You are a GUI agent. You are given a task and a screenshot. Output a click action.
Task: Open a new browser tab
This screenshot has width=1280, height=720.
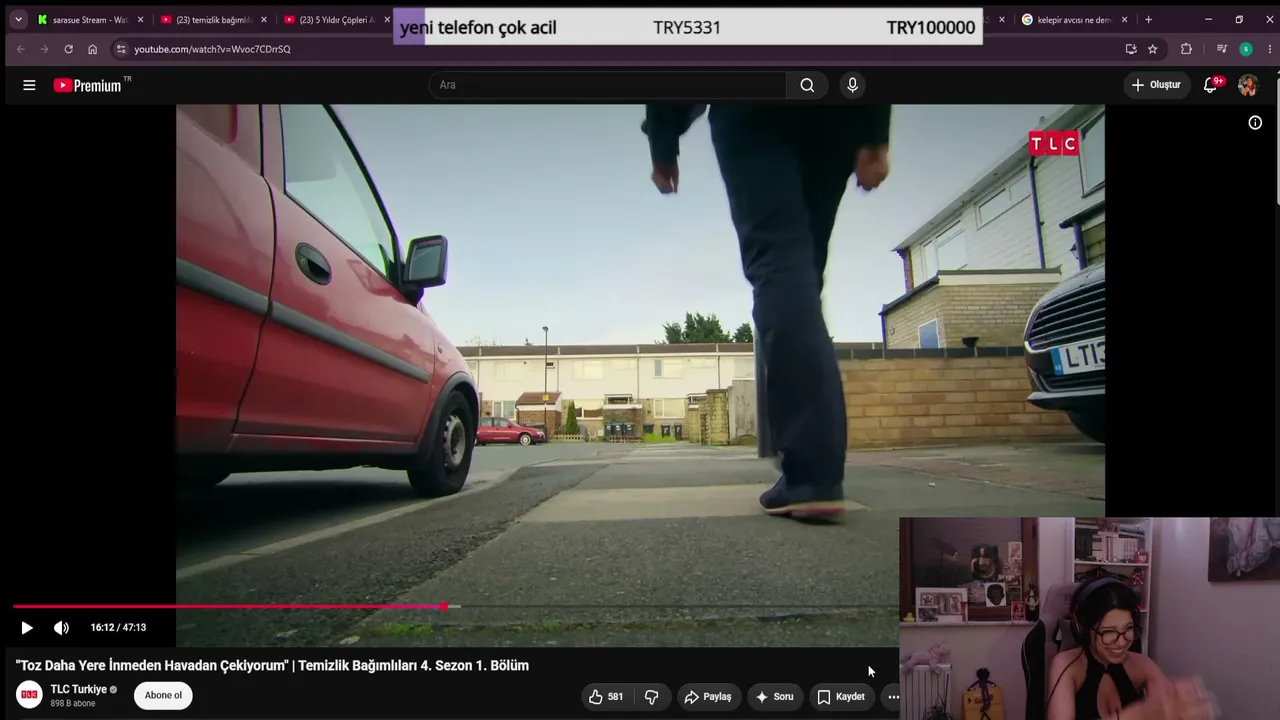pyautogui.click(x=1148, y=20)
